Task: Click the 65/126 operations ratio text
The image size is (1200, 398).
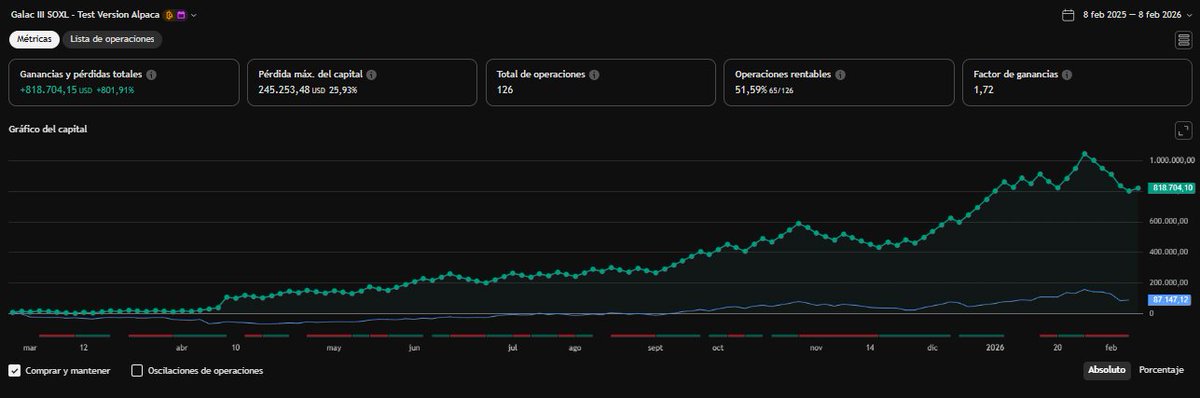Action: pos(780,90)
